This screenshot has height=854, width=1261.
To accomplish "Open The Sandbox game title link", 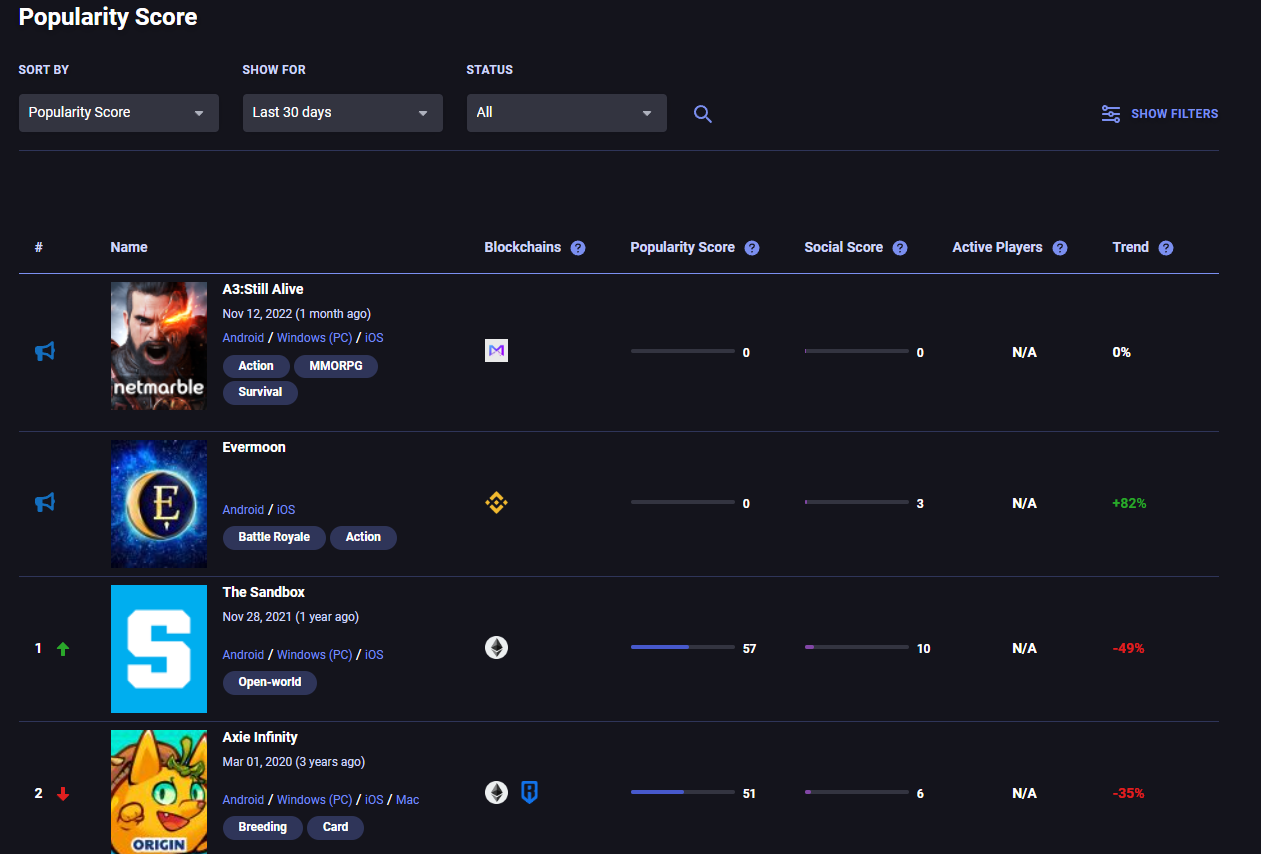I will (x=263, y=592).
